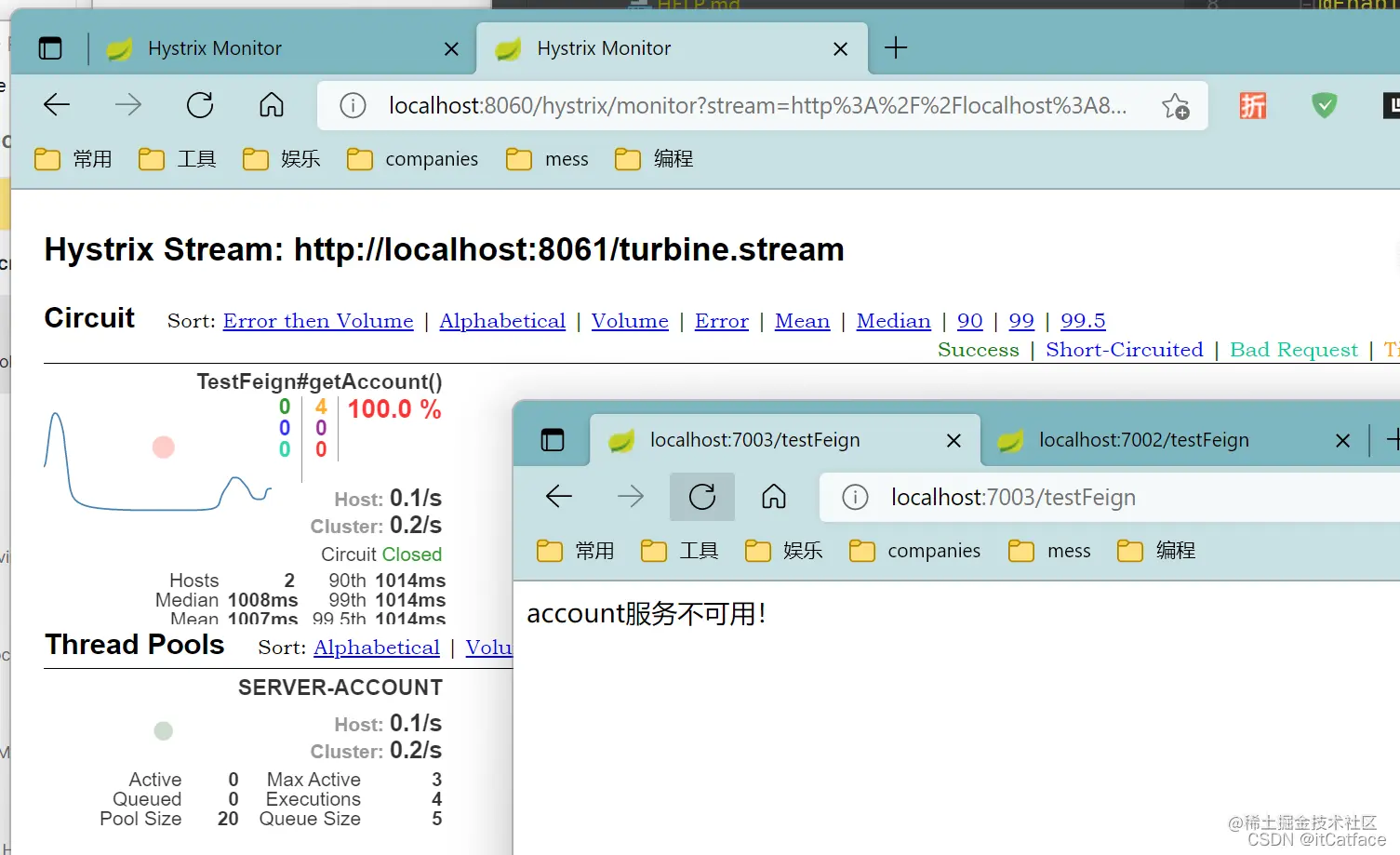Open companies folder in testFeign window
Screen dimensions: 1400x855
915,551
